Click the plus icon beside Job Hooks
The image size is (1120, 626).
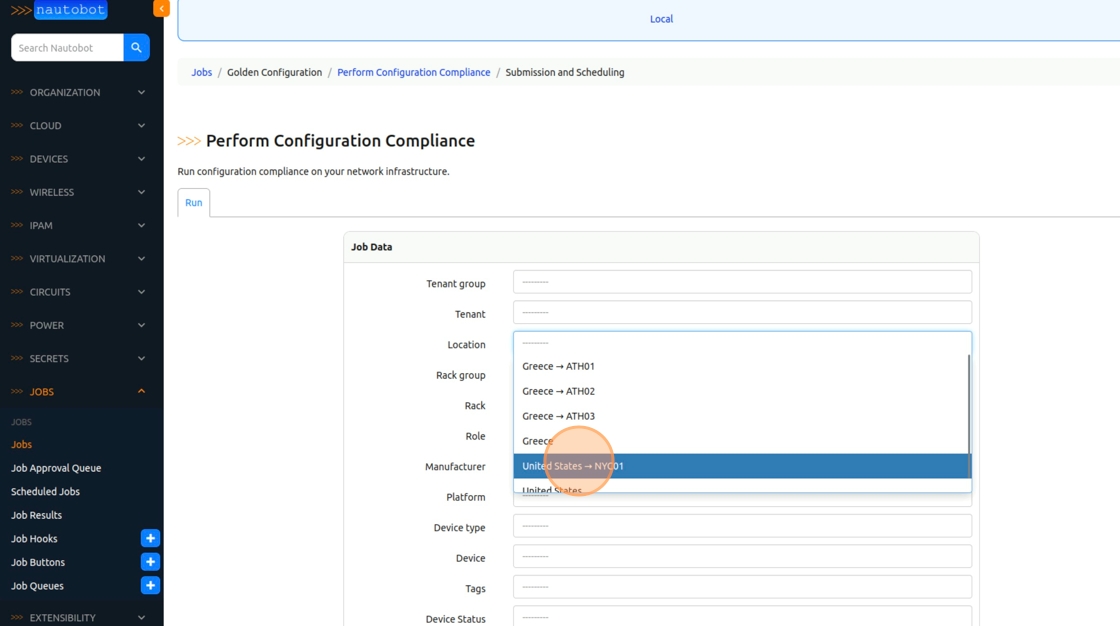coord(150,539)
